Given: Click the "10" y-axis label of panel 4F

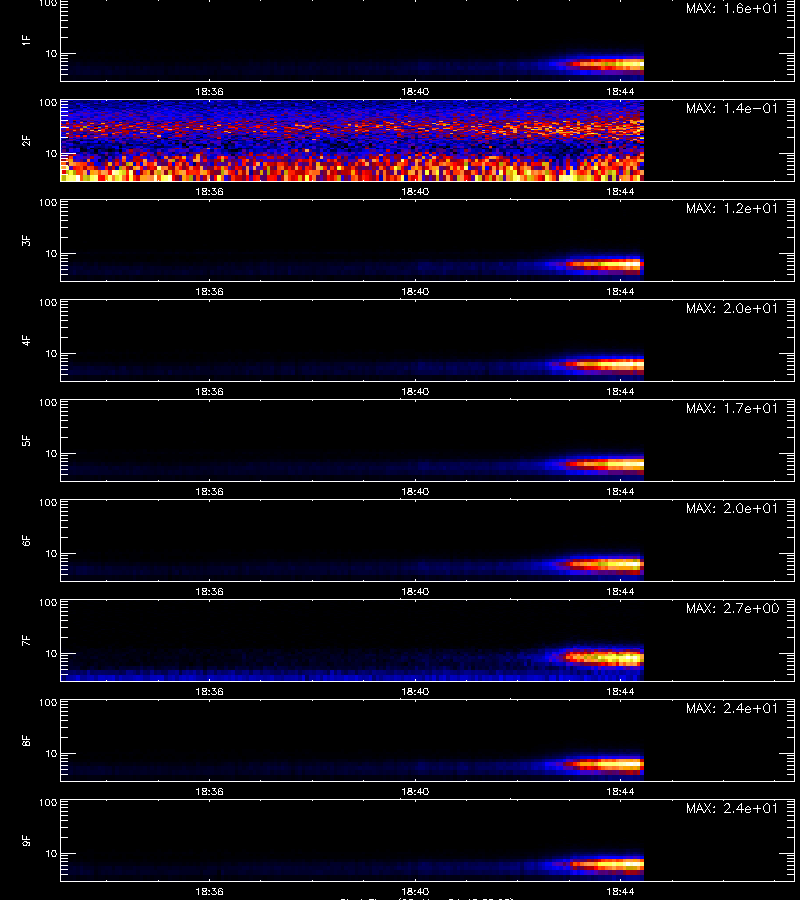Looking at the screenshot, I should click(x=52, y=354).
